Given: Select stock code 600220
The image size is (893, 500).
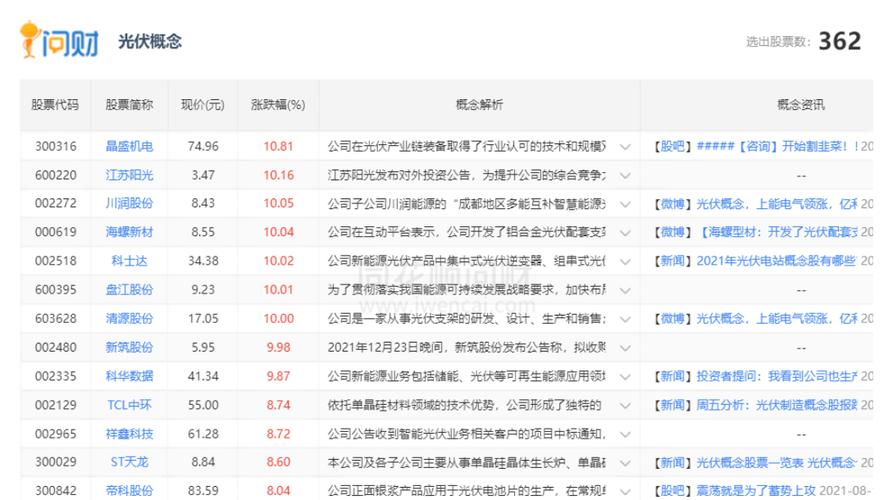Looking at the screenshot, I should 55,175.
